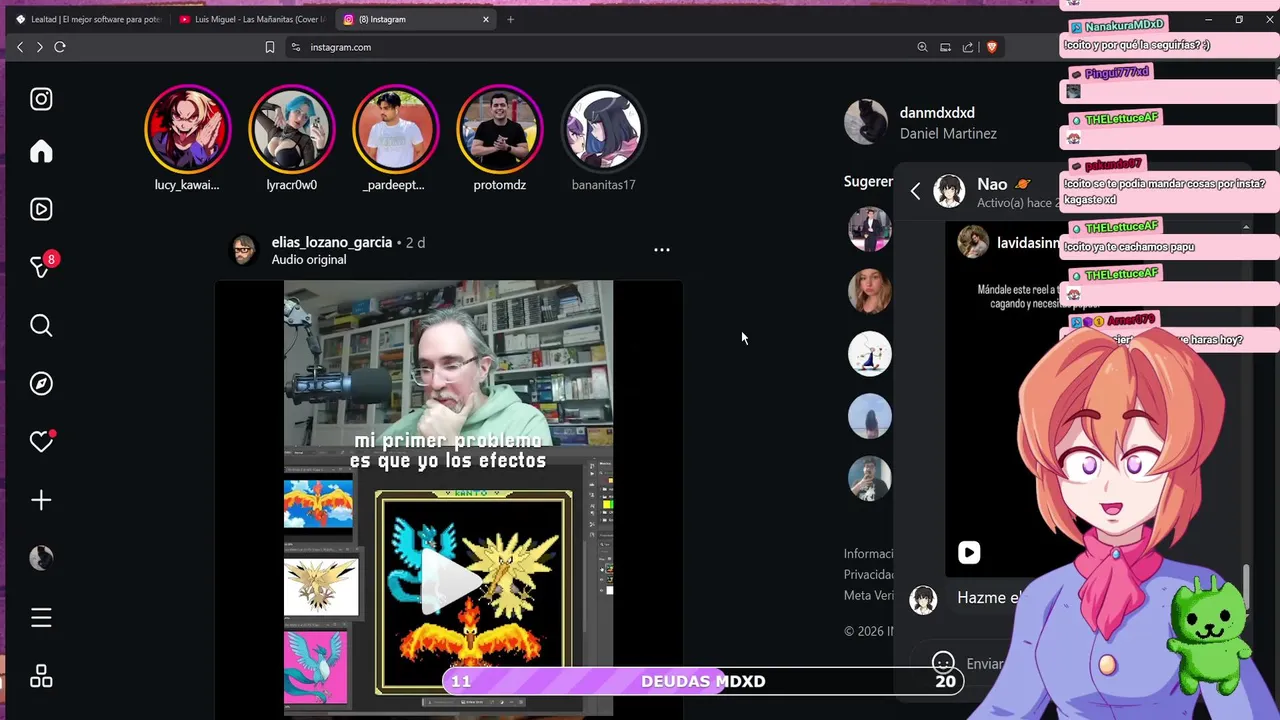Open elias_lozano_garcia profile link
Viewport: 1280px width, 720px height.
click(331, 242)
